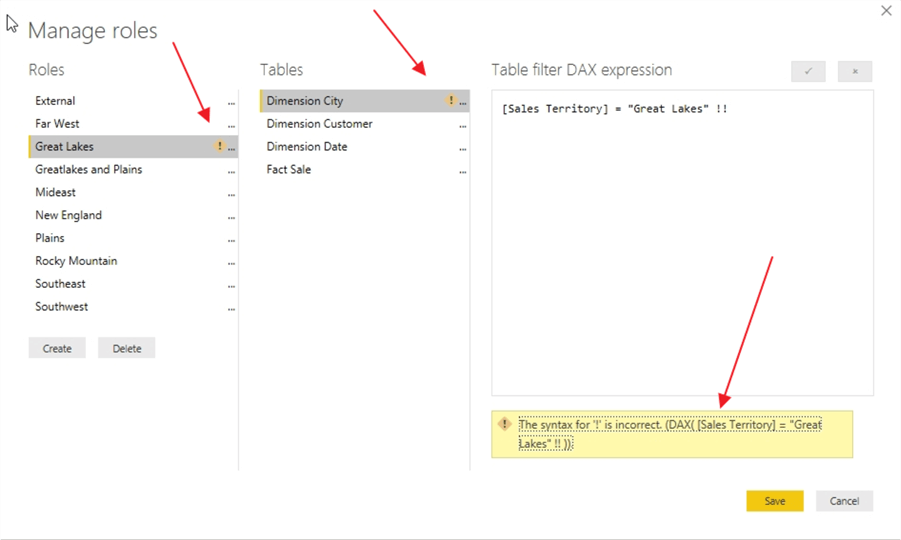Select the Dimension Date table
This screenshot has width=901, height=540.
307,147
